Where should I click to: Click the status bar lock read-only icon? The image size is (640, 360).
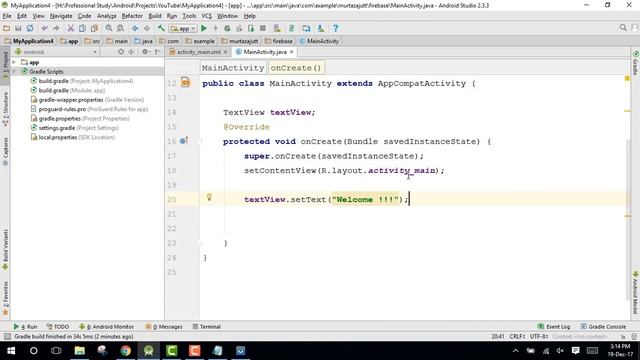623,337
